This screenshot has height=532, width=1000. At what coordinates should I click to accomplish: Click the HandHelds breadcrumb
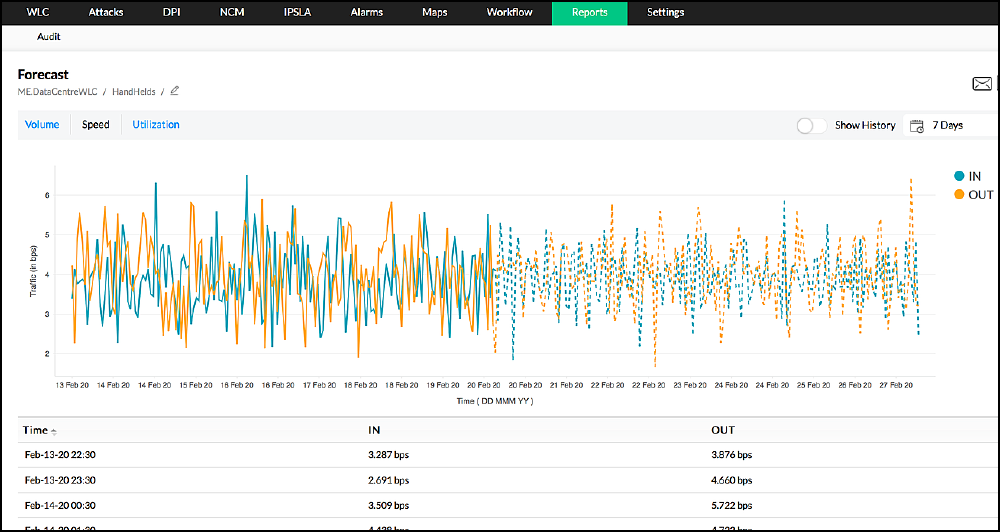(x=132, y=91)
